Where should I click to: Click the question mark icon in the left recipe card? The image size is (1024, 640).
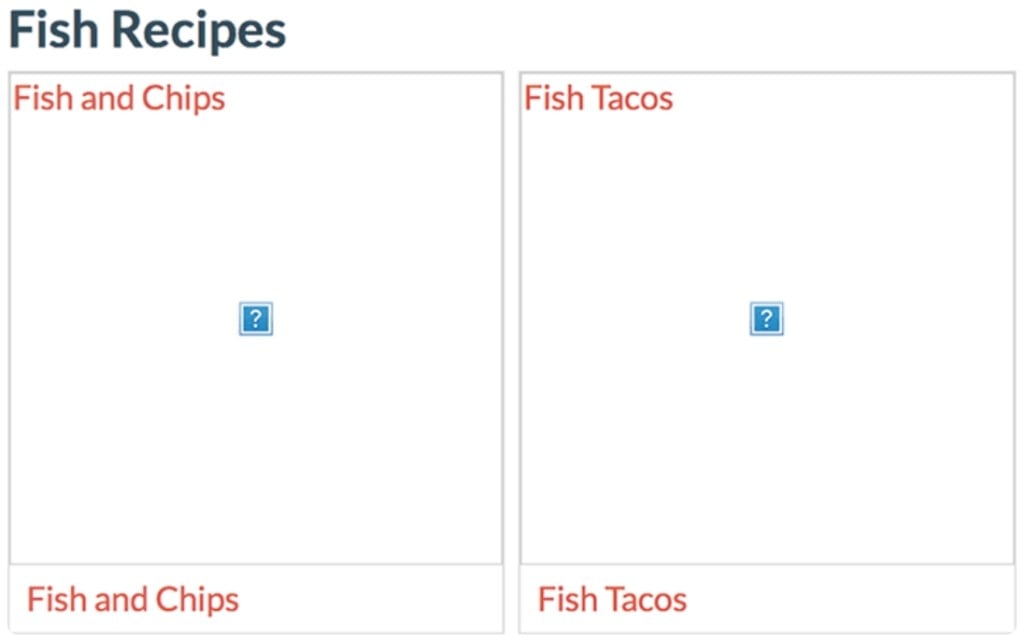(255, 319)
